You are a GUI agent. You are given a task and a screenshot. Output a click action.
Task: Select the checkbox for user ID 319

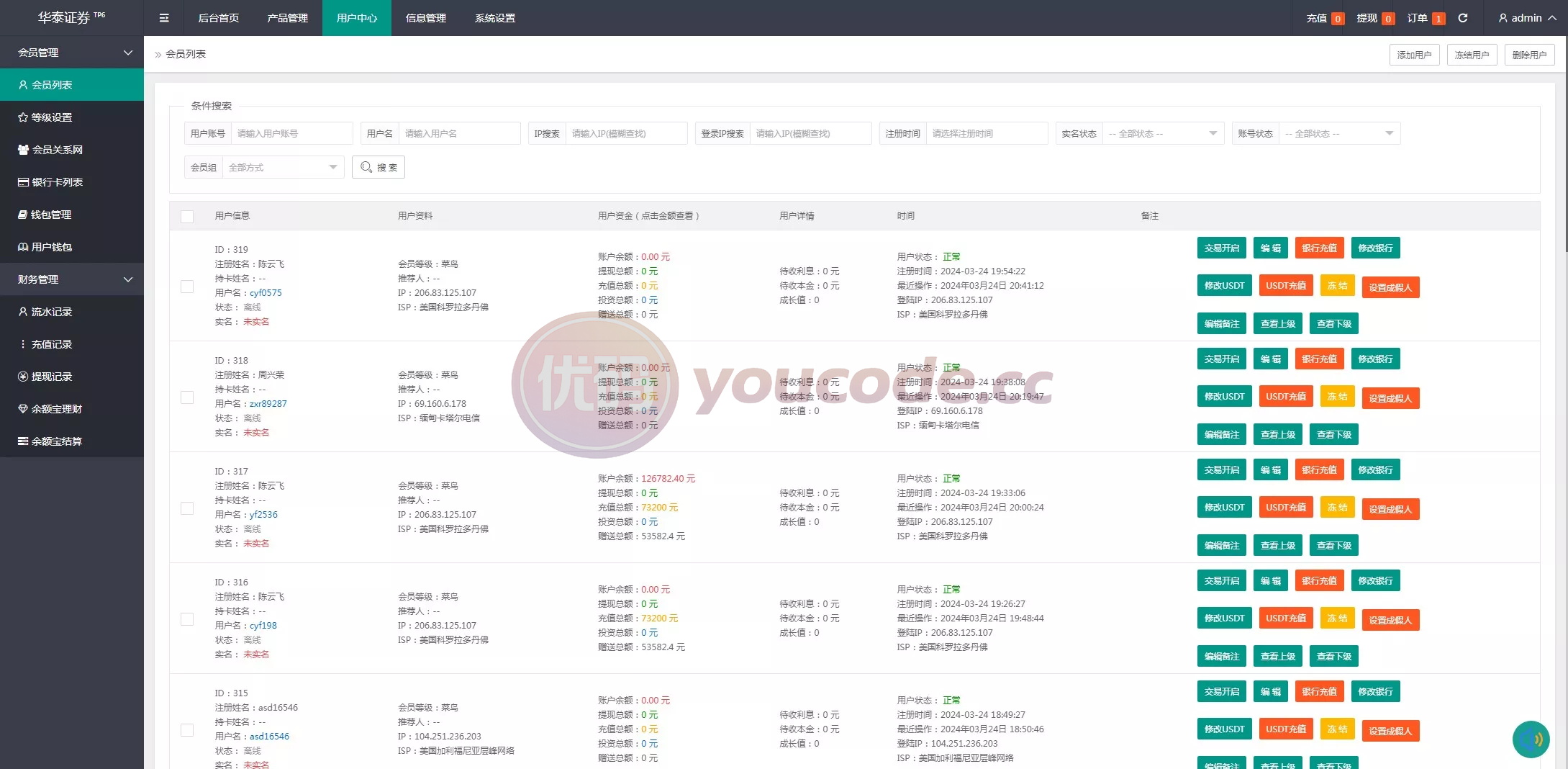coord(187,287)
